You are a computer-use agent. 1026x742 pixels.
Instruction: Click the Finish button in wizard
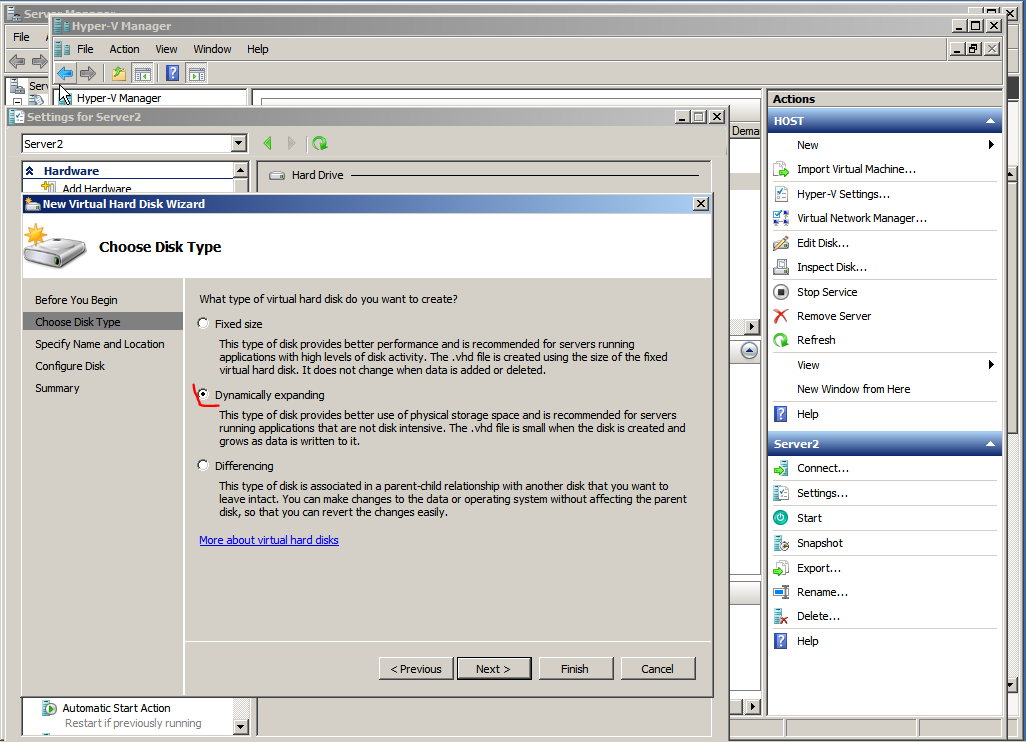pos(575,669)
